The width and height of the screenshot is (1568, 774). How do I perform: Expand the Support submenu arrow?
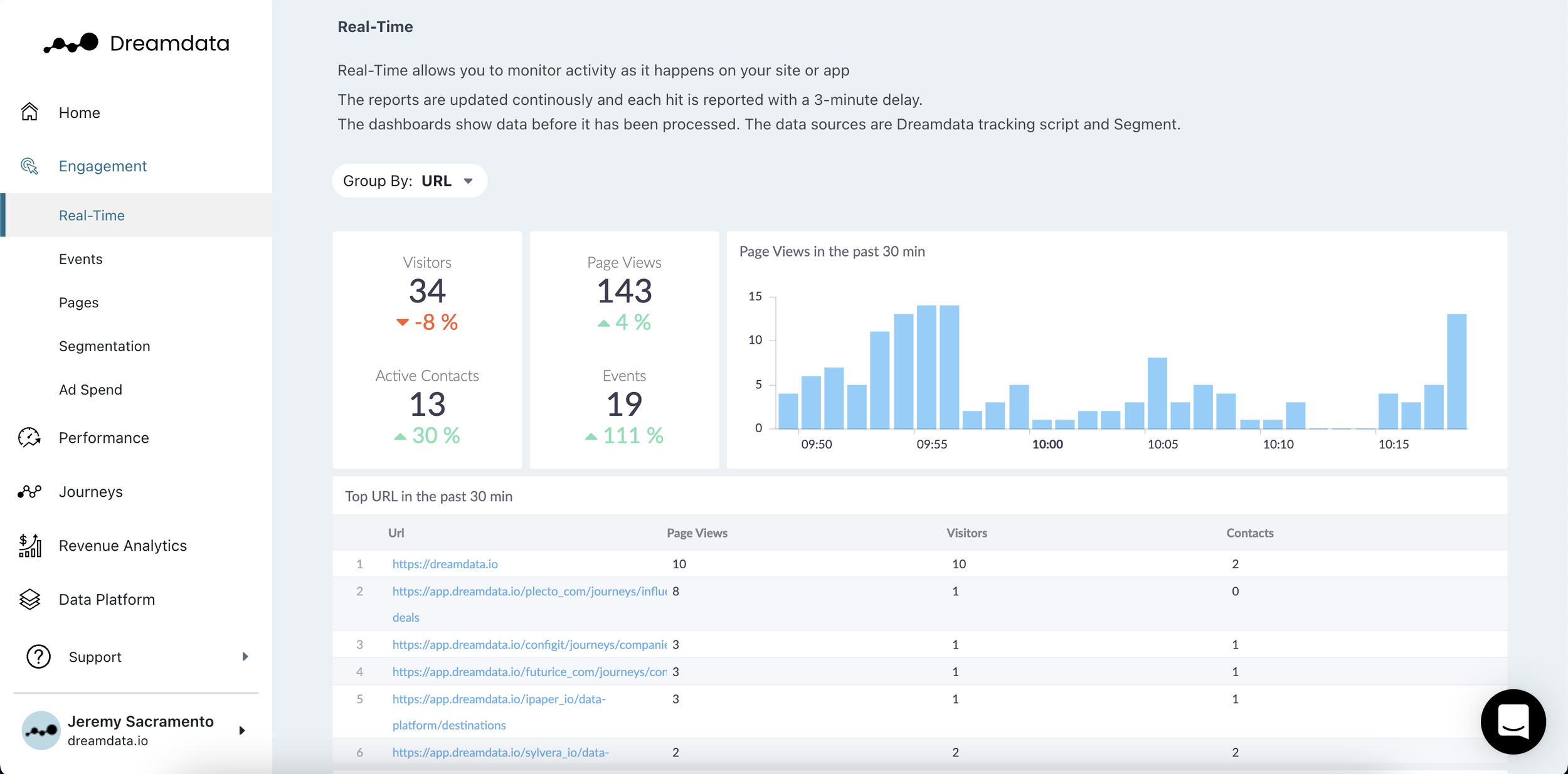245,656
